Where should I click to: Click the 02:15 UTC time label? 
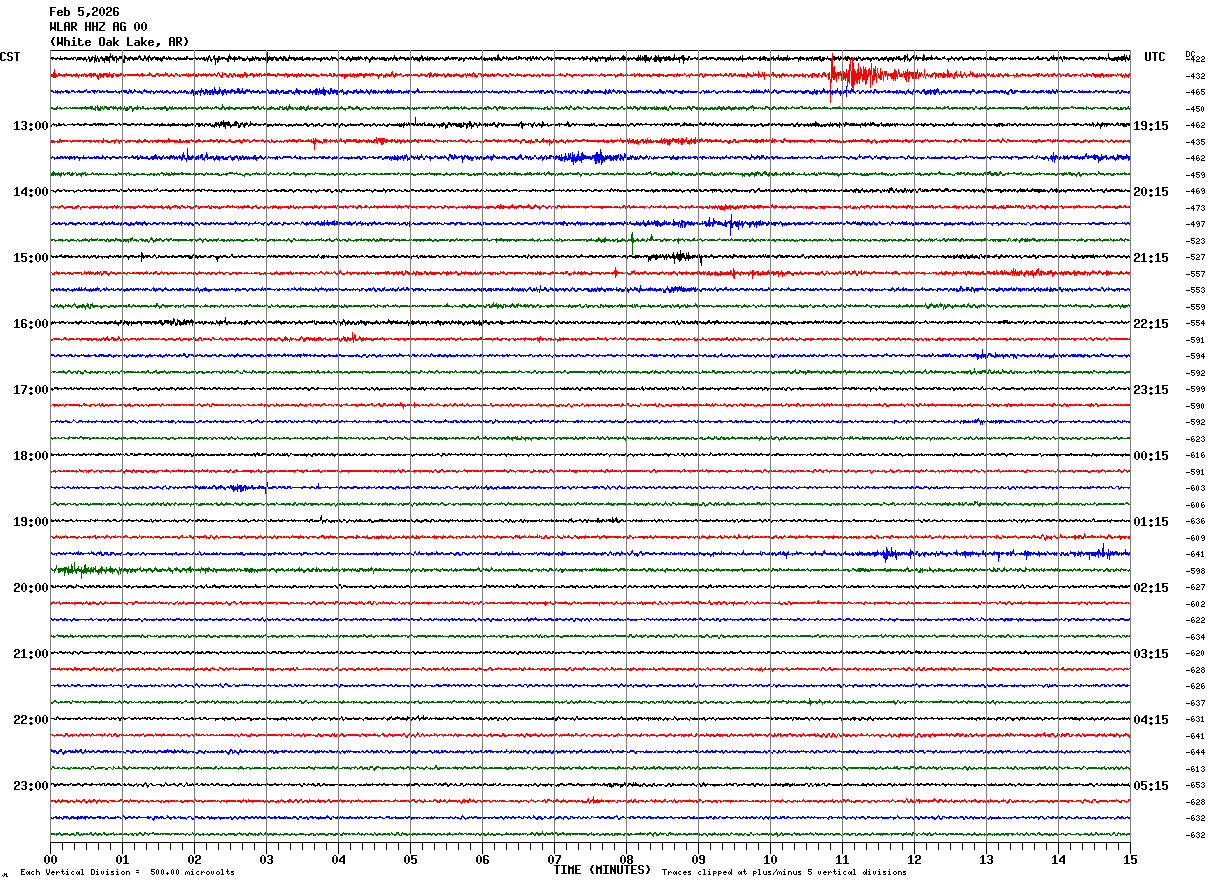(1151, 588)
